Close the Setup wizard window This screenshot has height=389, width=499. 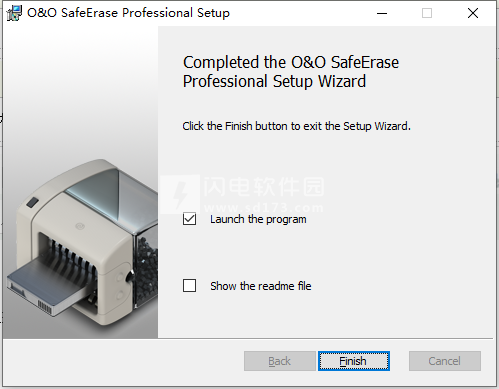[473, 13]
